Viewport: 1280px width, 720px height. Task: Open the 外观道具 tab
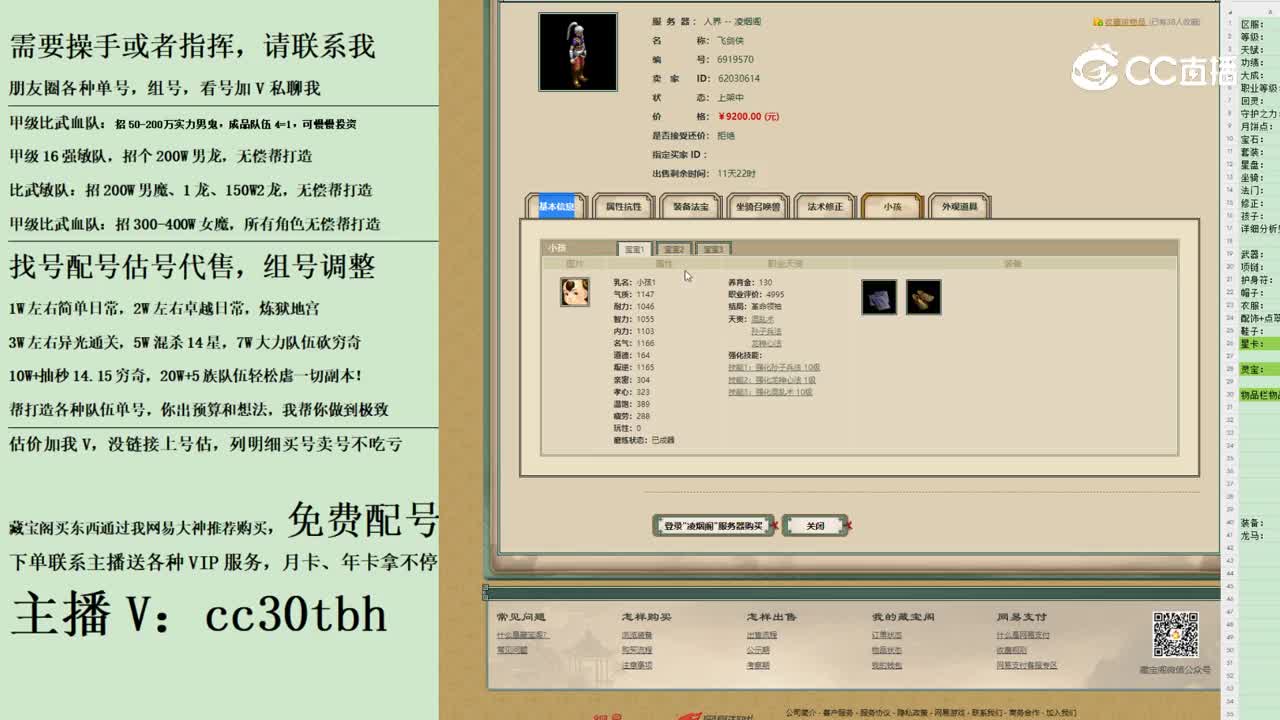coord(960,206)
